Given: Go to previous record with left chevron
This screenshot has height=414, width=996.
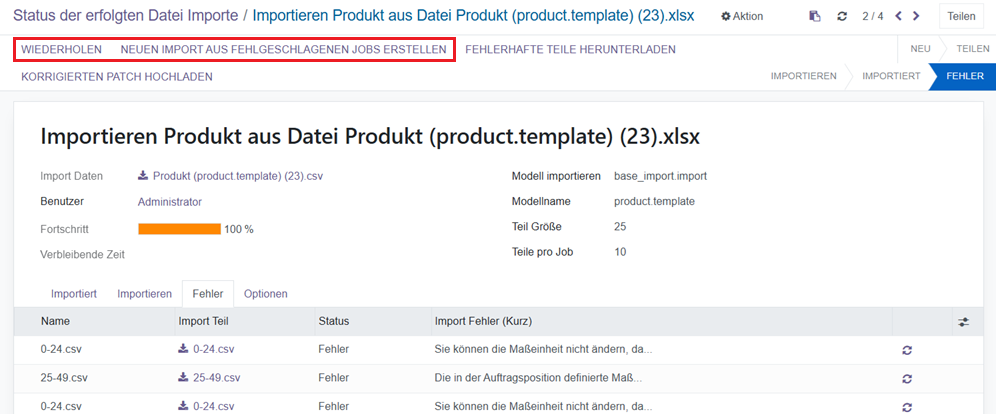Looking at the screenshot, I should coord(897,16).
